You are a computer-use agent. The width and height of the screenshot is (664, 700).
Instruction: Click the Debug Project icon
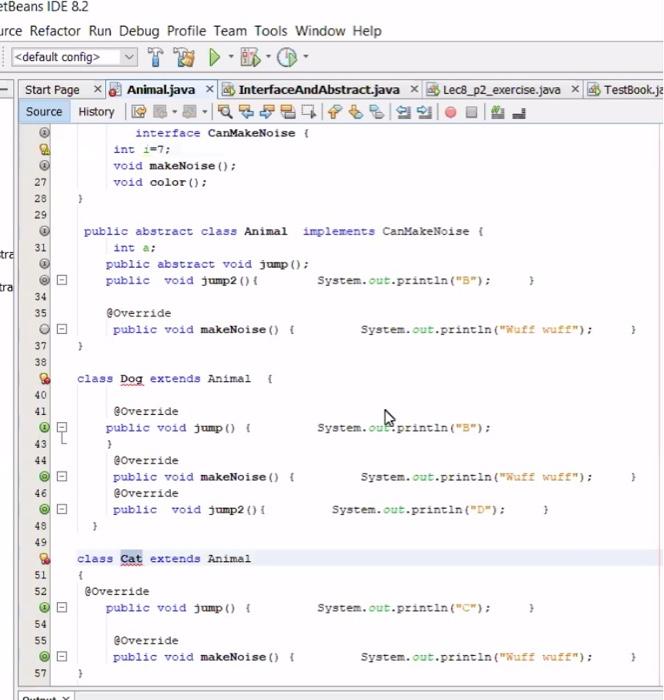[251, 57]
